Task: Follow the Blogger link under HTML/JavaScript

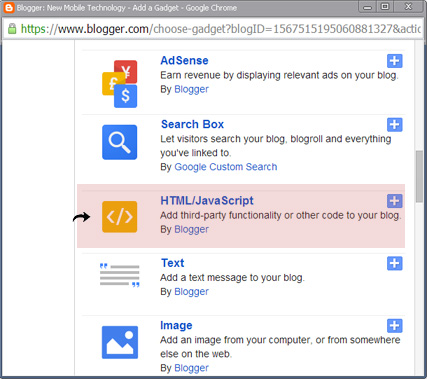Action: click(x=191, y=229)
